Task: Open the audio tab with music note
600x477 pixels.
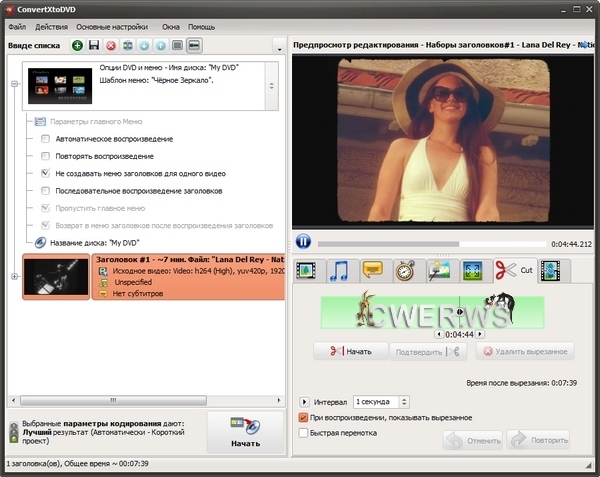Action: coord(339,270)
